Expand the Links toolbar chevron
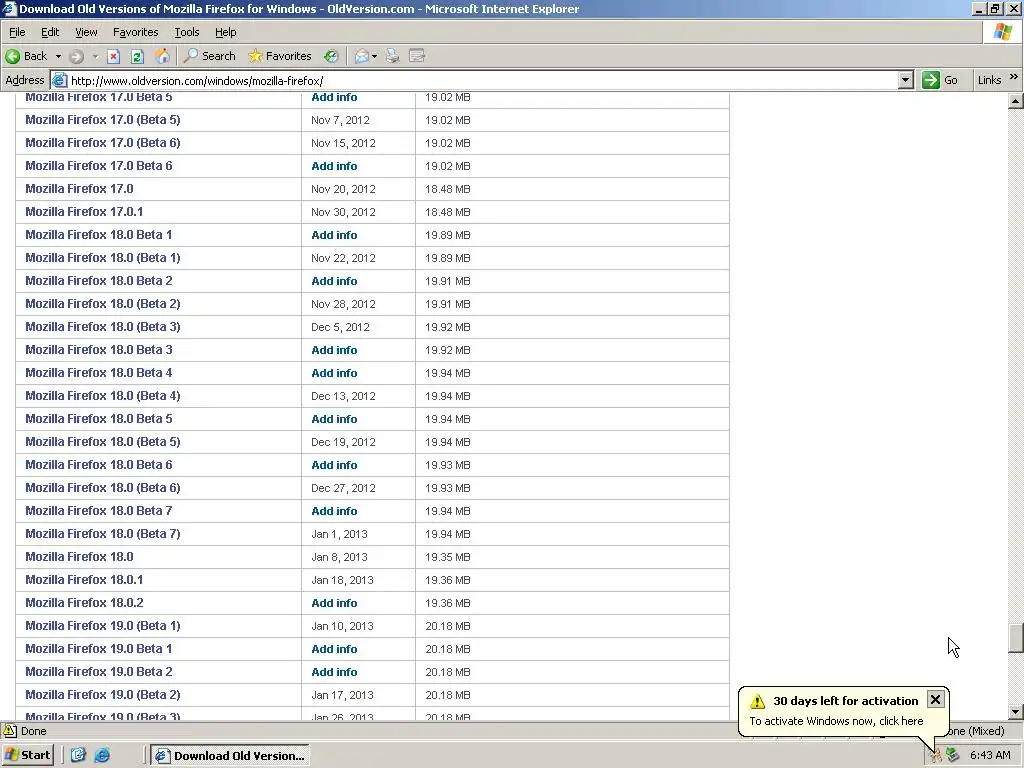1024x768 pixels. (1014, 78)
